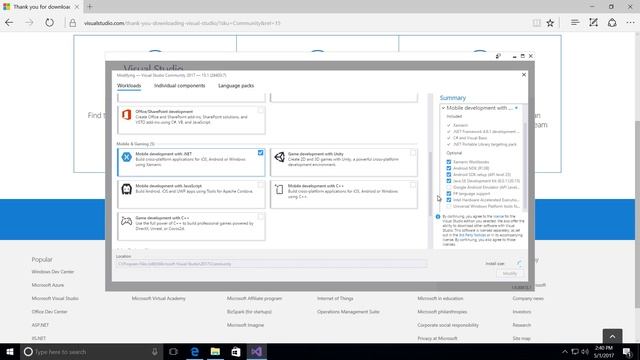Open Task View on the taskbar
Screen dimensions: 640x360
173,351
